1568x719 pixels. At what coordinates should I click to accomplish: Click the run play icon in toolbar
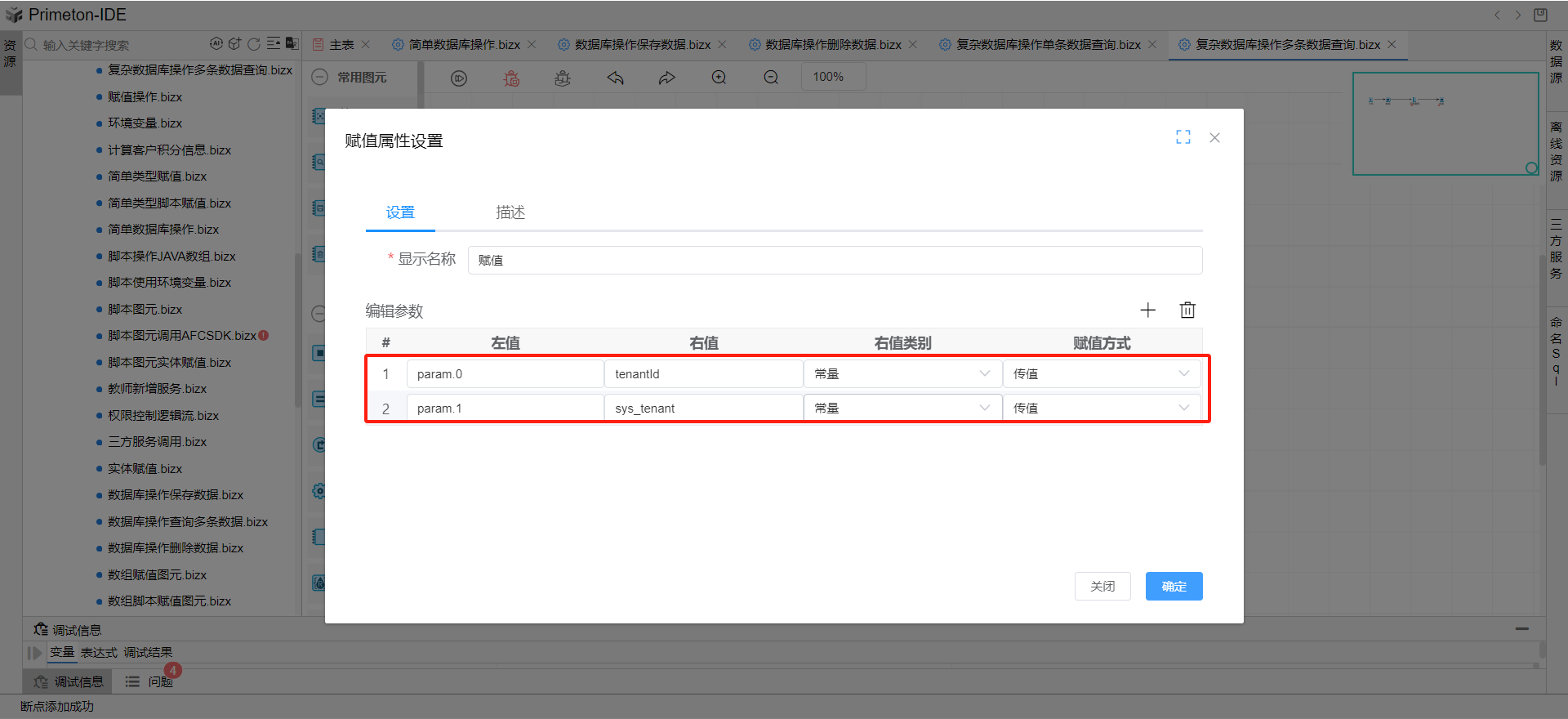(459, 78)
